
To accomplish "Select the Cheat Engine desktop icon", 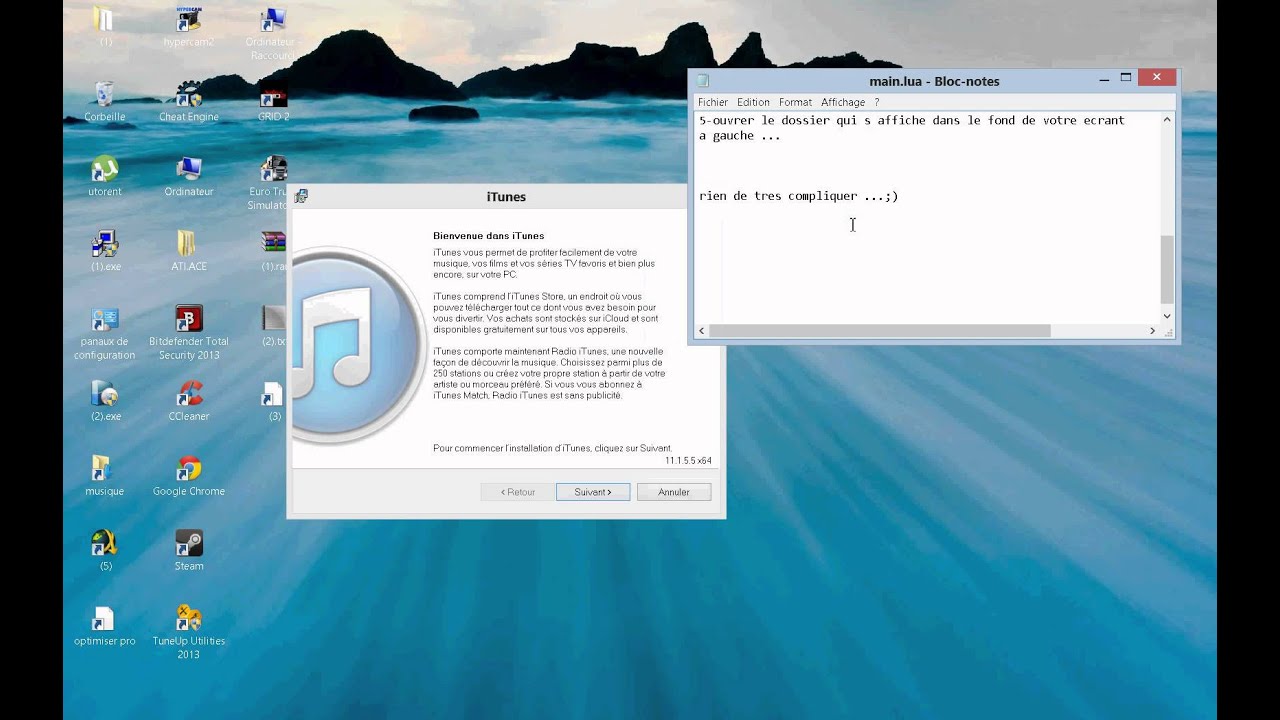I will pos(189,102).
